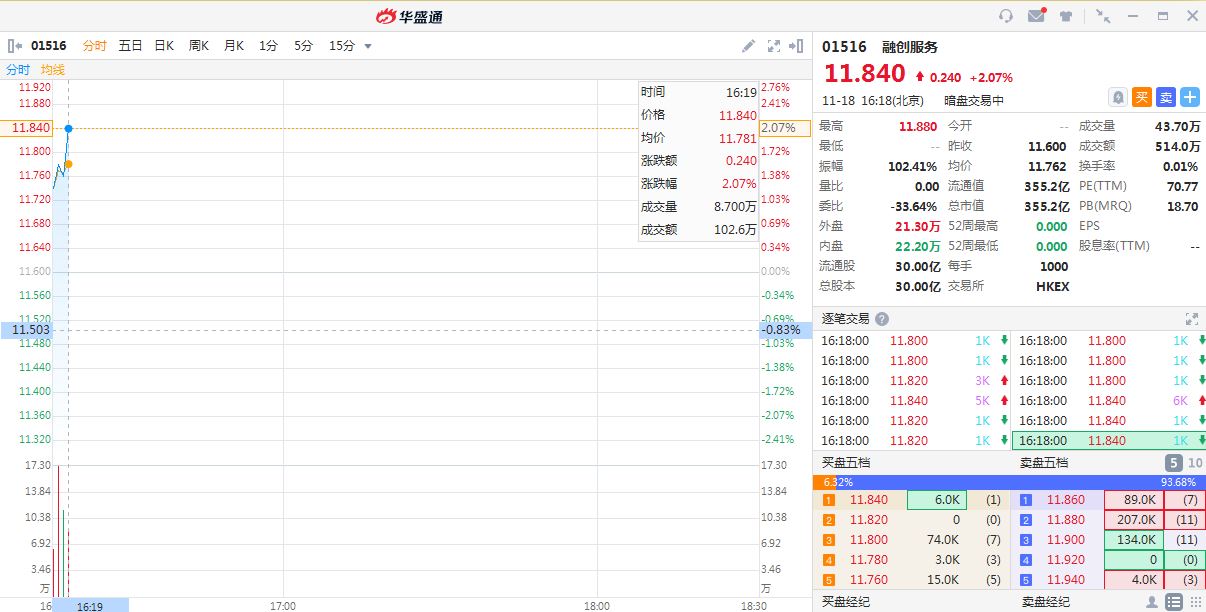Select the pencil drawing tool

(748, 46)
